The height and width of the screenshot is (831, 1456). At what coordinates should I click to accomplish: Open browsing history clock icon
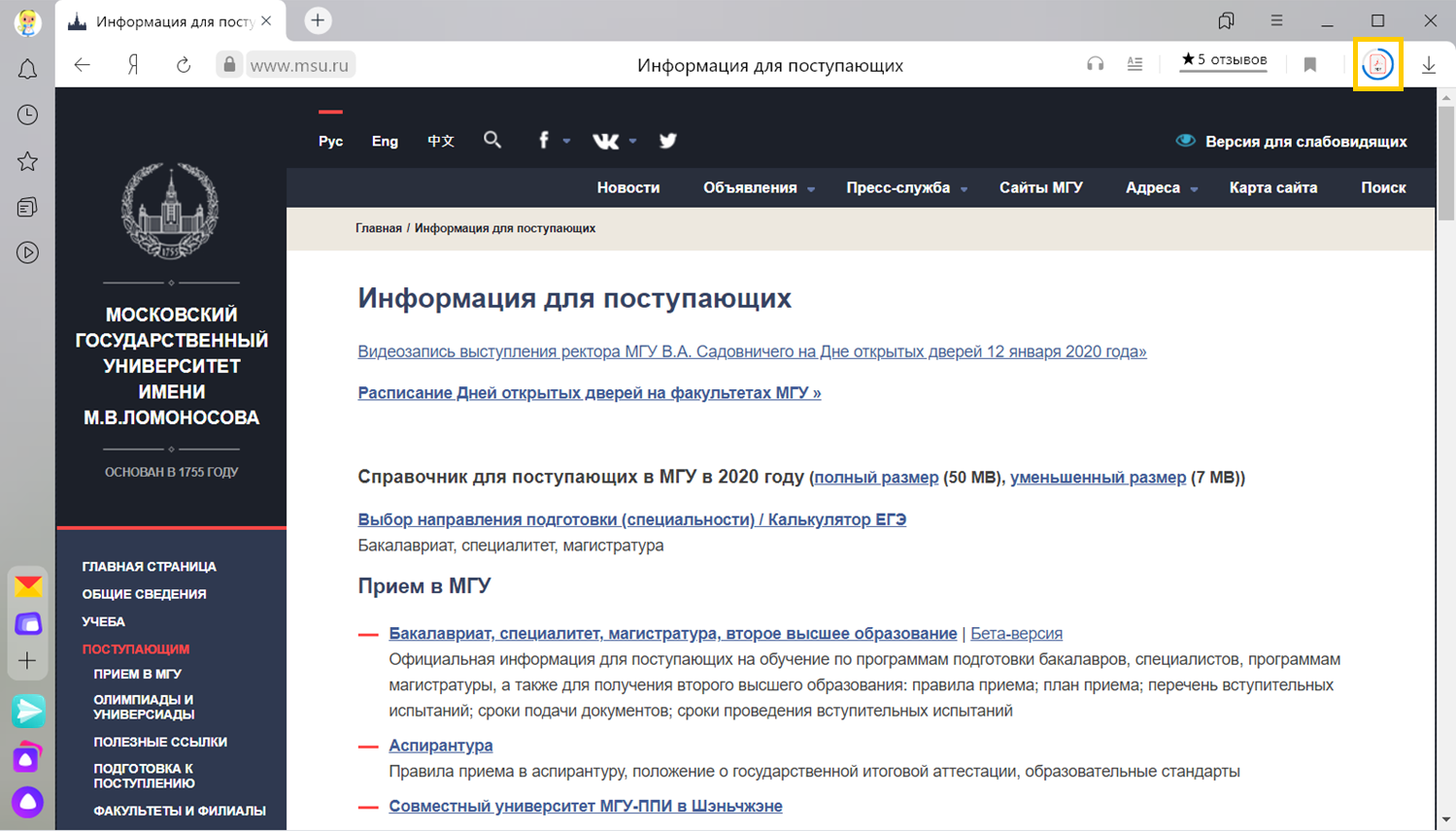click(x=27, y=115)
